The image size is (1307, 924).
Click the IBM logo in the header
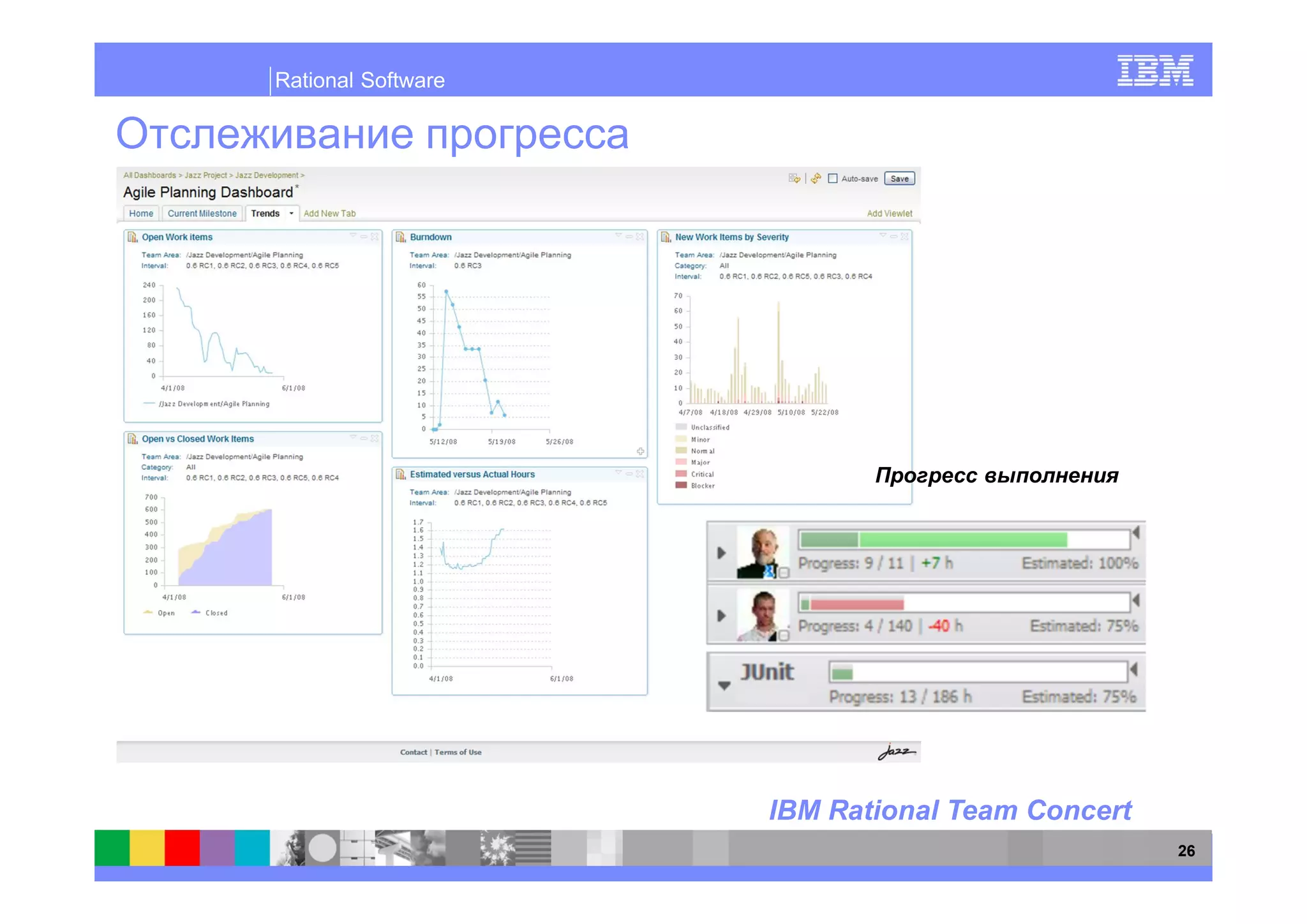tap(1155, 70)
